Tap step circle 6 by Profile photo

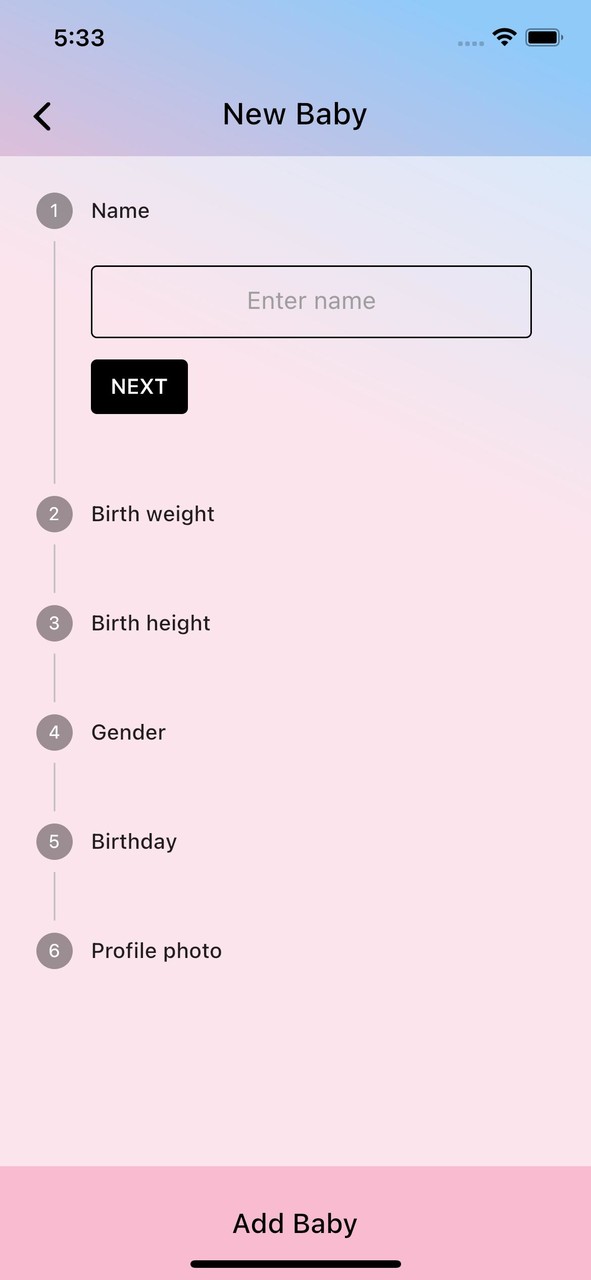pos(54,951)
